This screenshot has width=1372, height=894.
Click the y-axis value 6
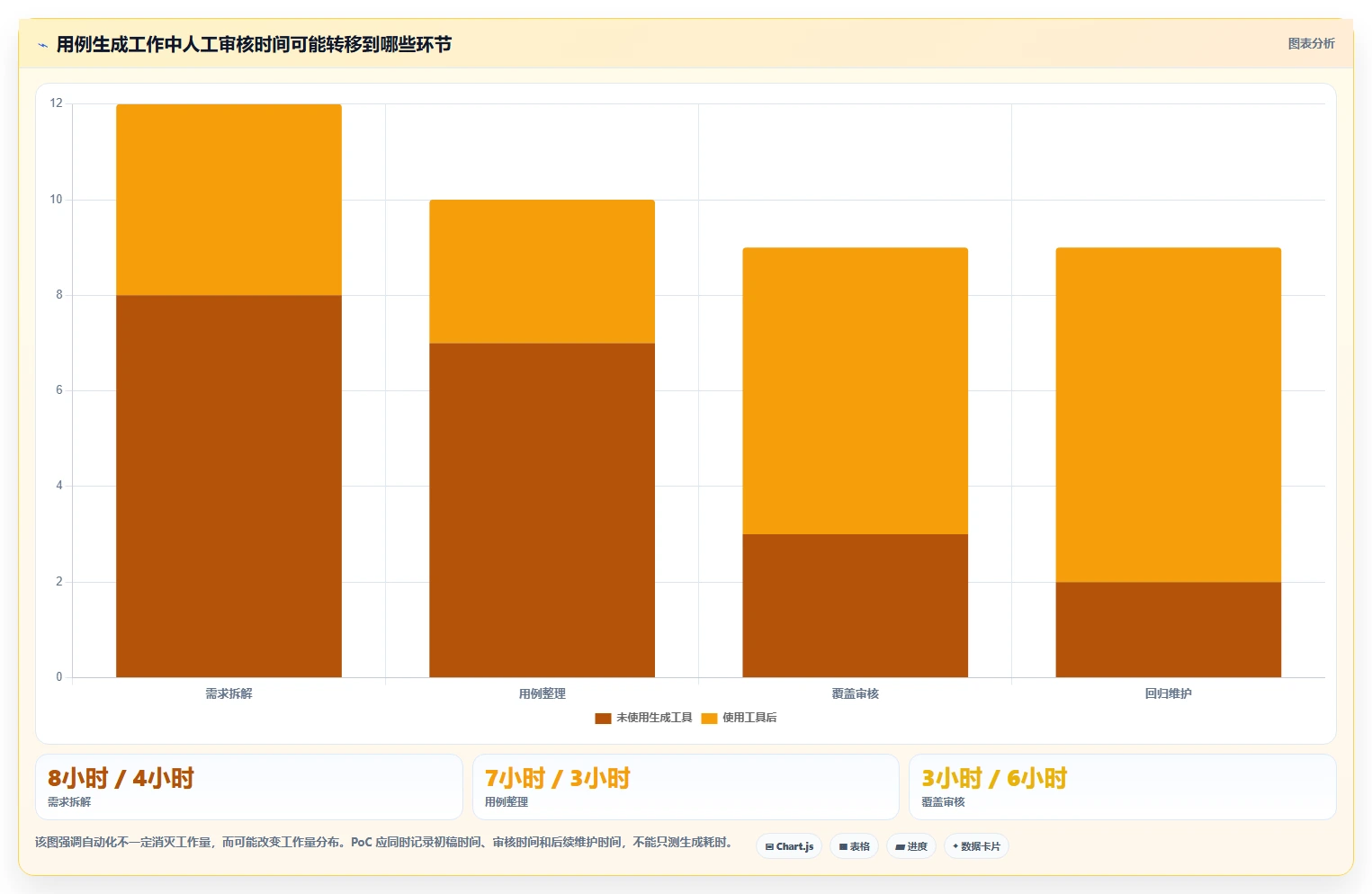[x=59, y=390]
